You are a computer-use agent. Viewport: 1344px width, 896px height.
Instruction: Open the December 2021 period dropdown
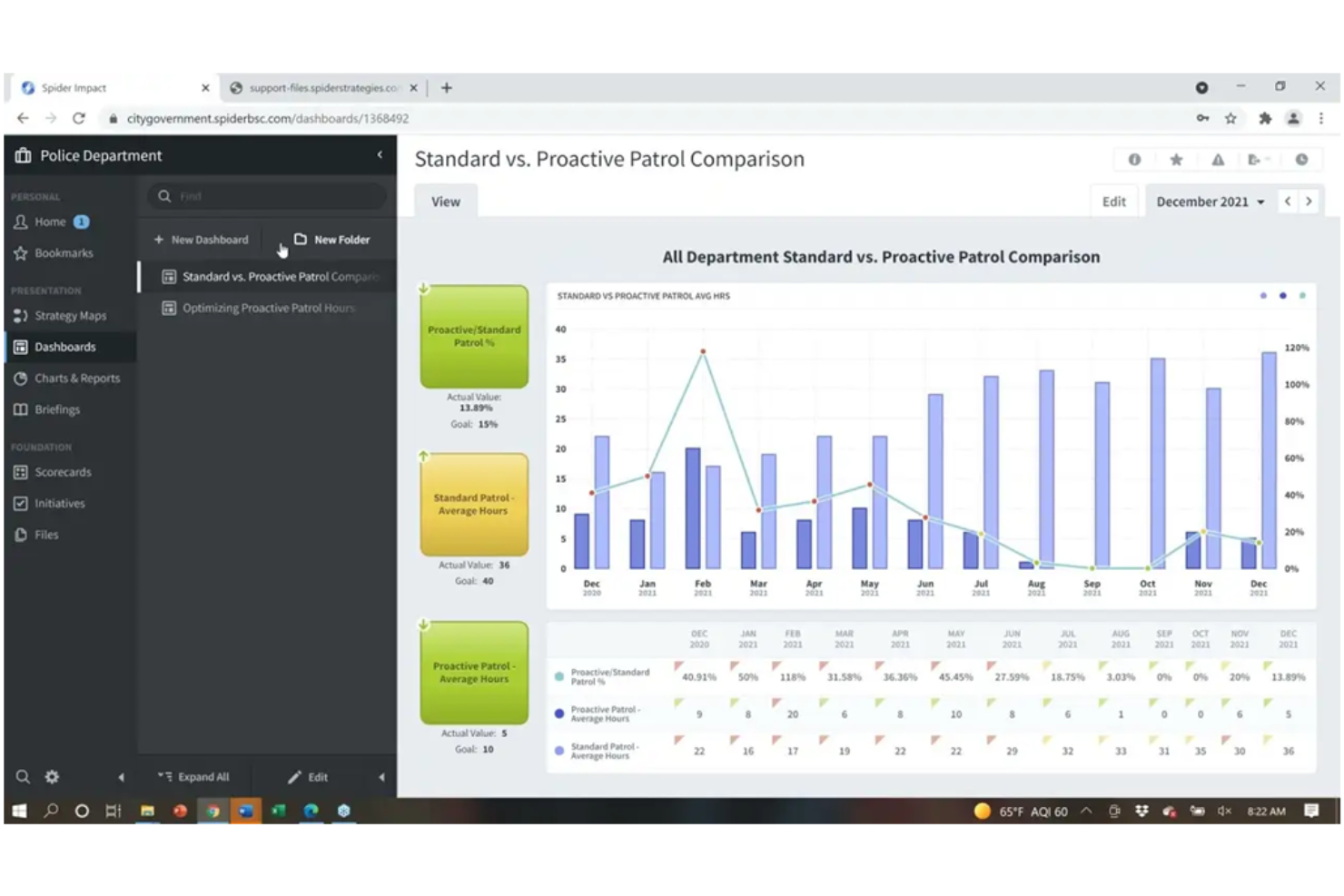tap(1209, 201)
